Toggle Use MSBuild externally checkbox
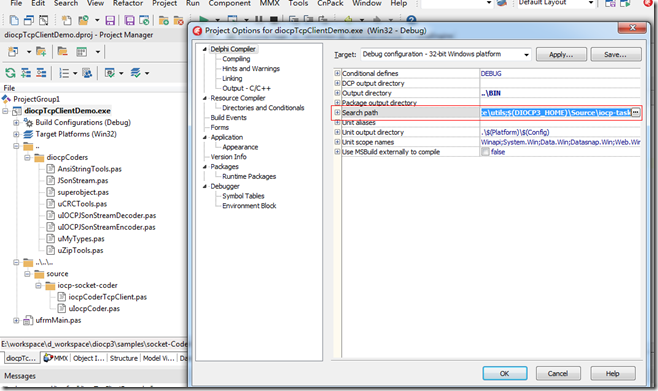The width and height of the screenshot is (658, 391). [486, 152]
